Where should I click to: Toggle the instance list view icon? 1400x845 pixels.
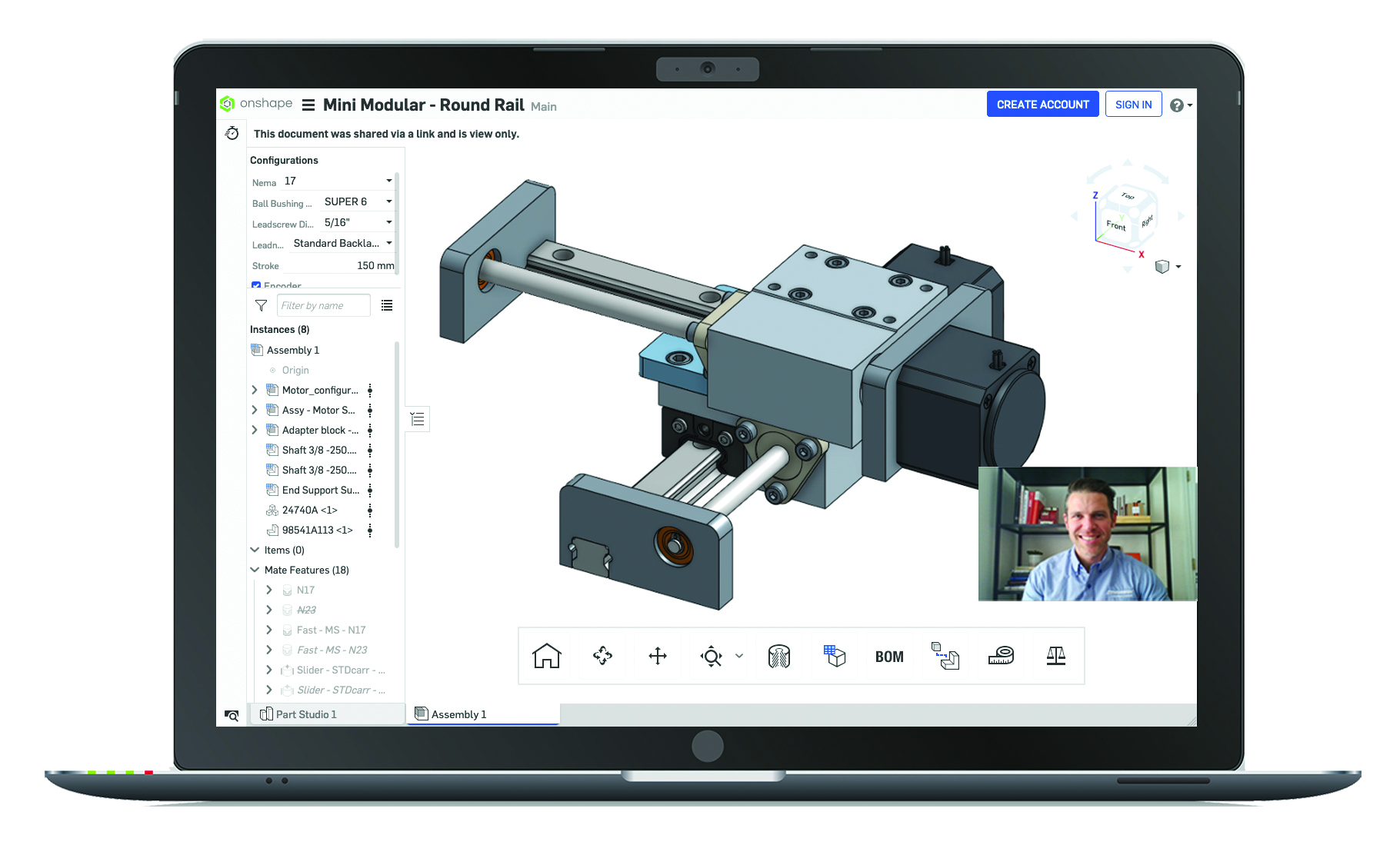(387, 305)
